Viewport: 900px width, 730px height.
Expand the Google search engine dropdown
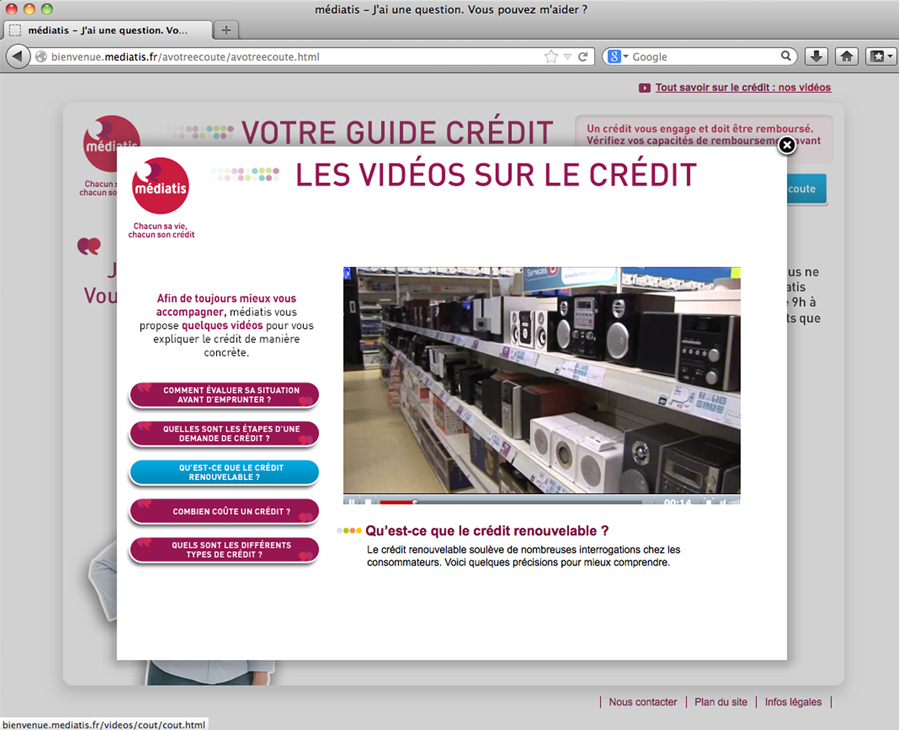tap(617, 57)
